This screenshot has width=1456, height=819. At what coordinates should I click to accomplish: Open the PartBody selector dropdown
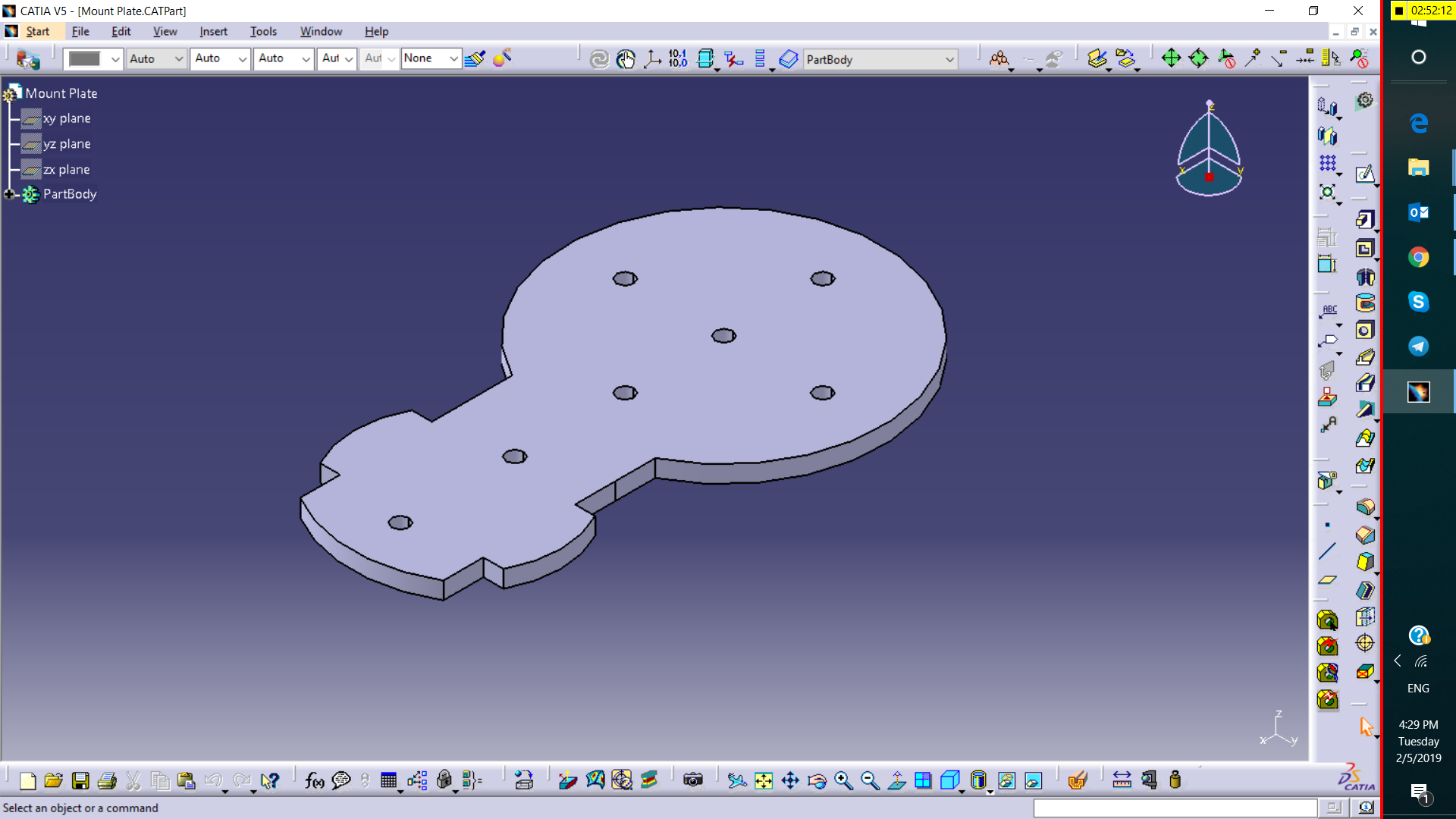tap(949, 59)
